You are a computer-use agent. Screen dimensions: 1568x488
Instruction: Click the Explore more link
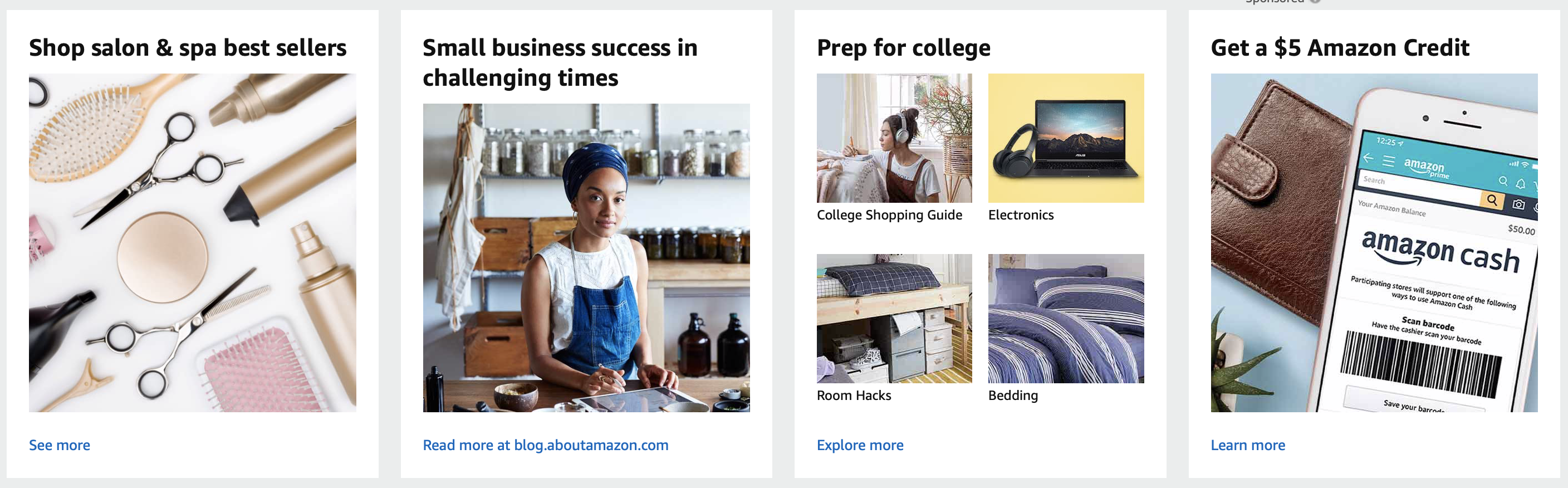tap(860, 445)
